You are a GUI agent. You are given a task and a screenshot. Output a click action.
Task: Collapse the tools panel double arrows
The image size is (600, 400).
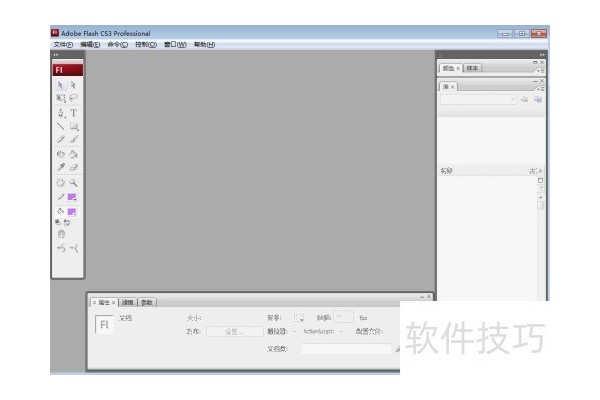coord(56,55)
